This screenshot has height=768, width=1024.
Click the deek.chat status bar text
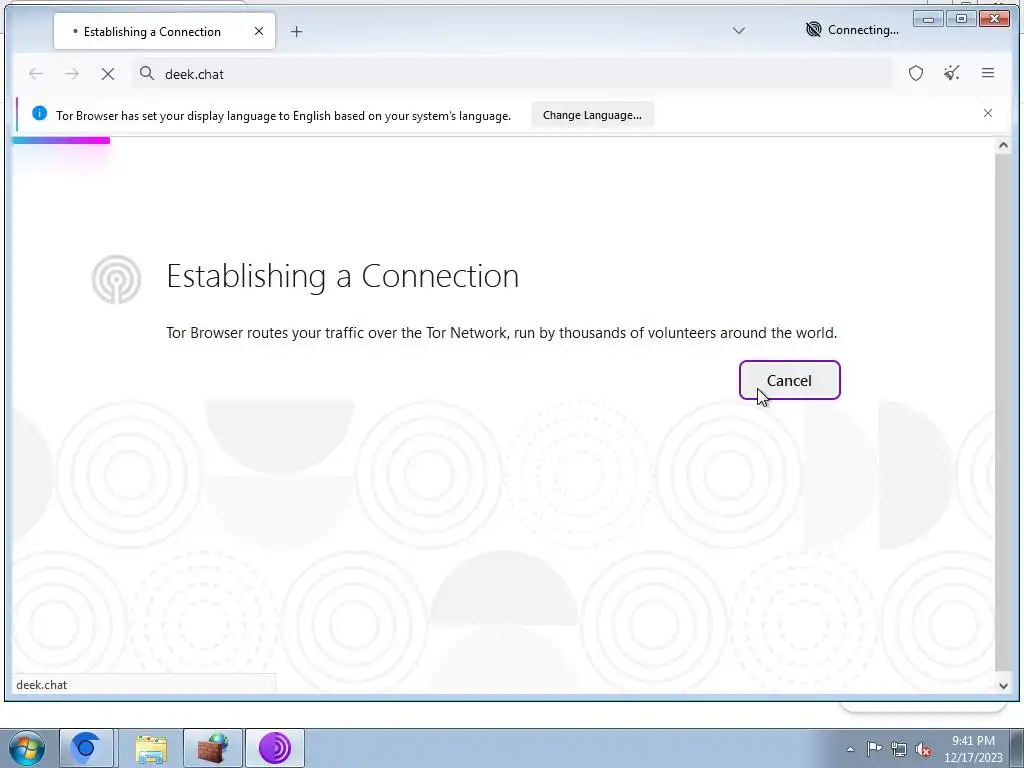pos(42,684)
